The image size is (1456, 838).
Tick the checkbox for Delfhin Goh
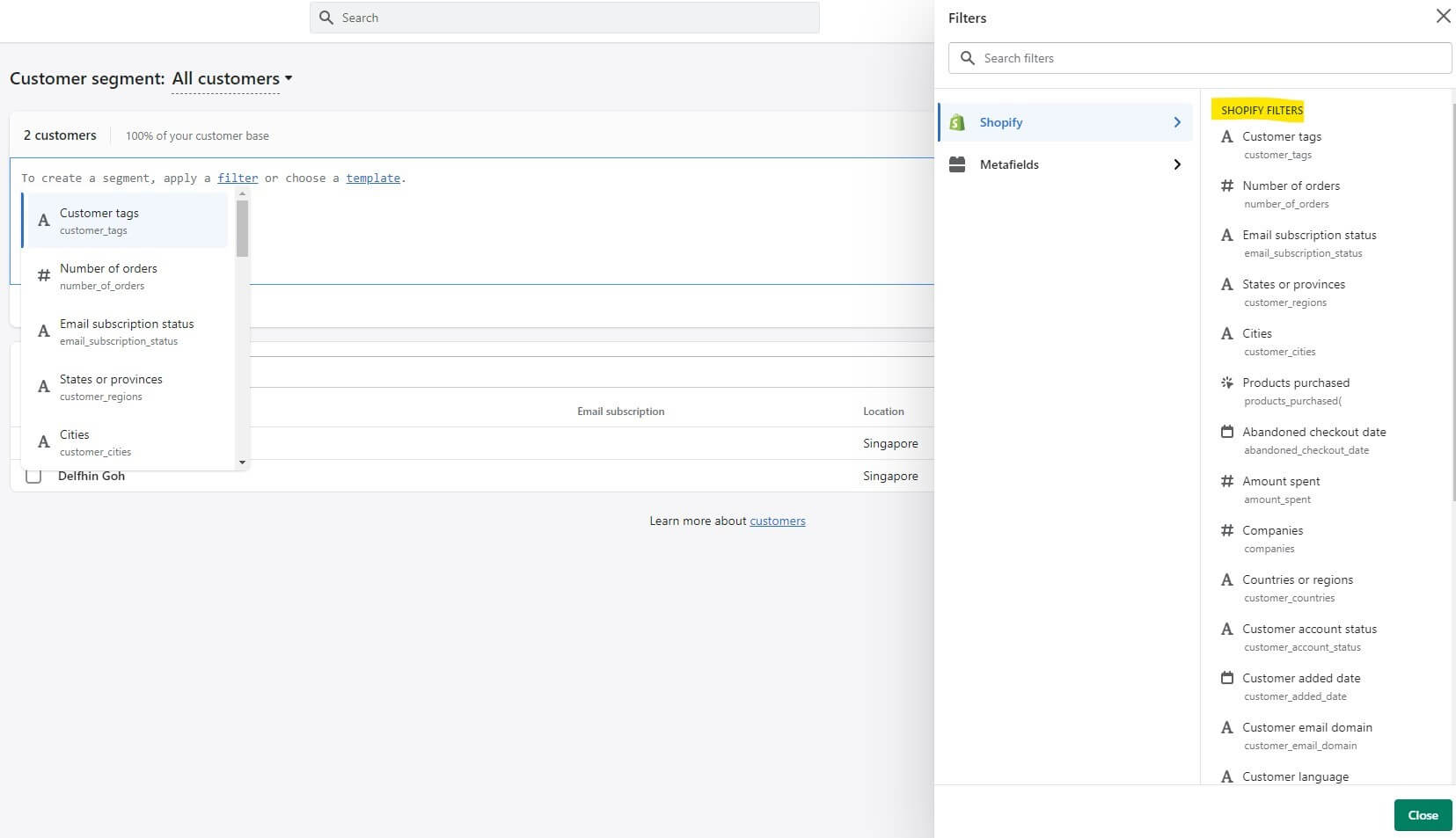(33, 476)
